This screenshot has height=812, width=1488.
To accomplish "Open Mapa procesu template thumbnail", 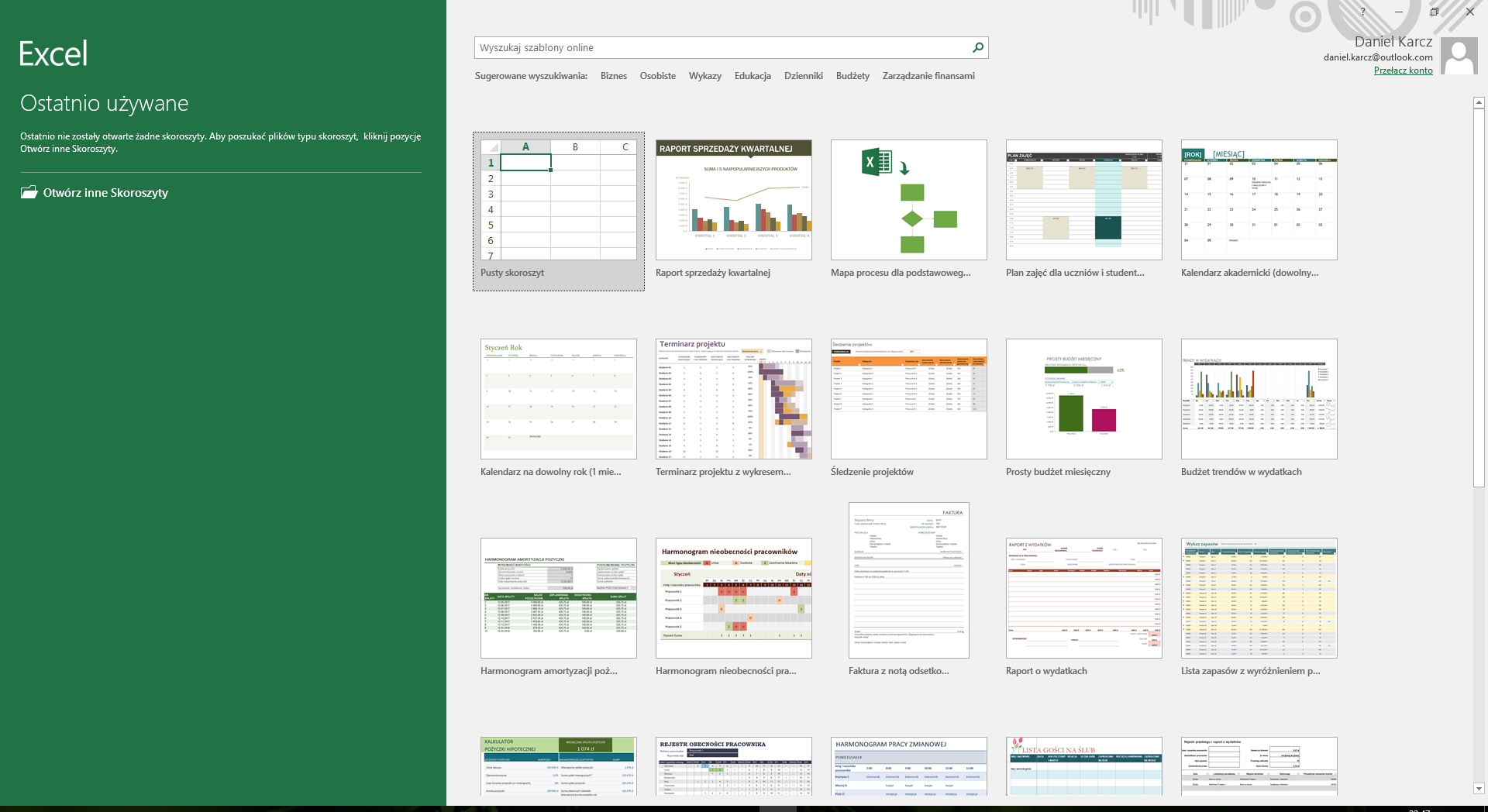I will pos(908,200).
